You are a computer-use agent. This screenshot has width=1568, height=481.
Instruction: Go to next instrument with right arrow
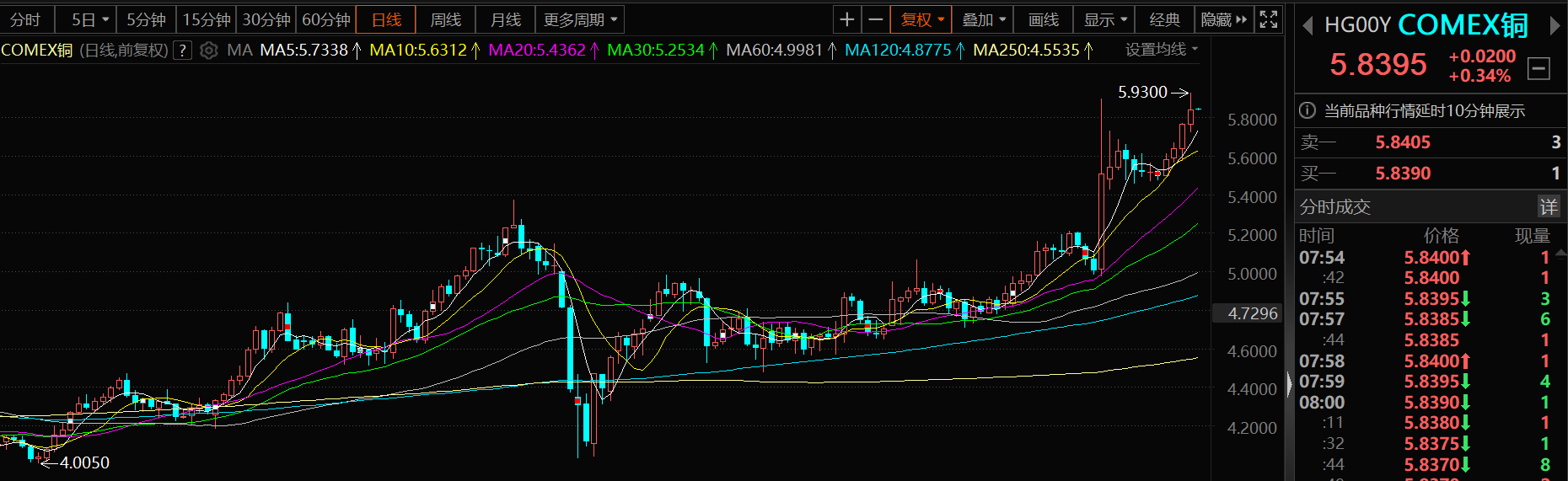click(1555, 26)
